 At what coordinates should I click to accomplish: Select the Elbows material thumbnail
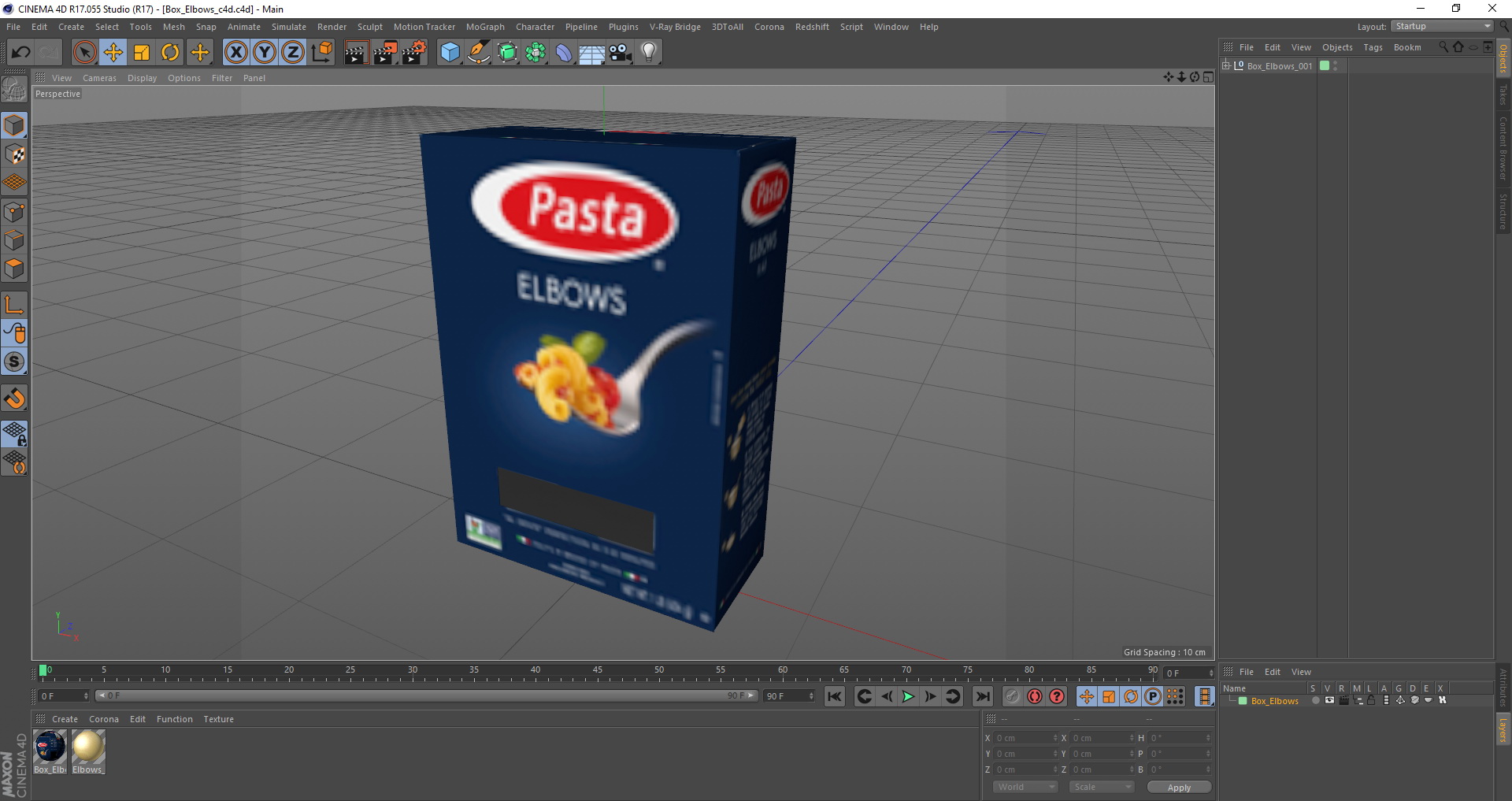88,747
